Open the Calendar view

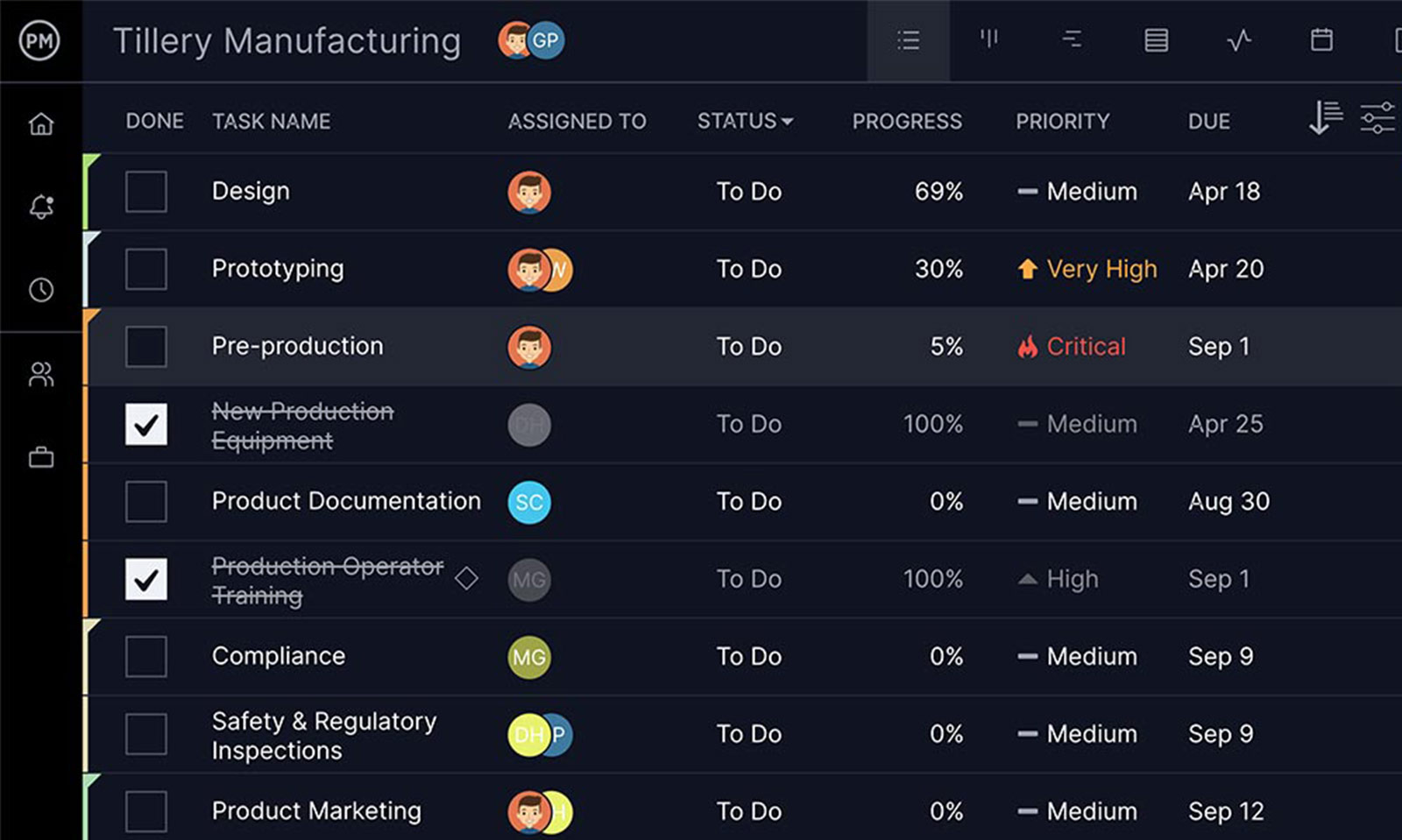click(1321, 40)
